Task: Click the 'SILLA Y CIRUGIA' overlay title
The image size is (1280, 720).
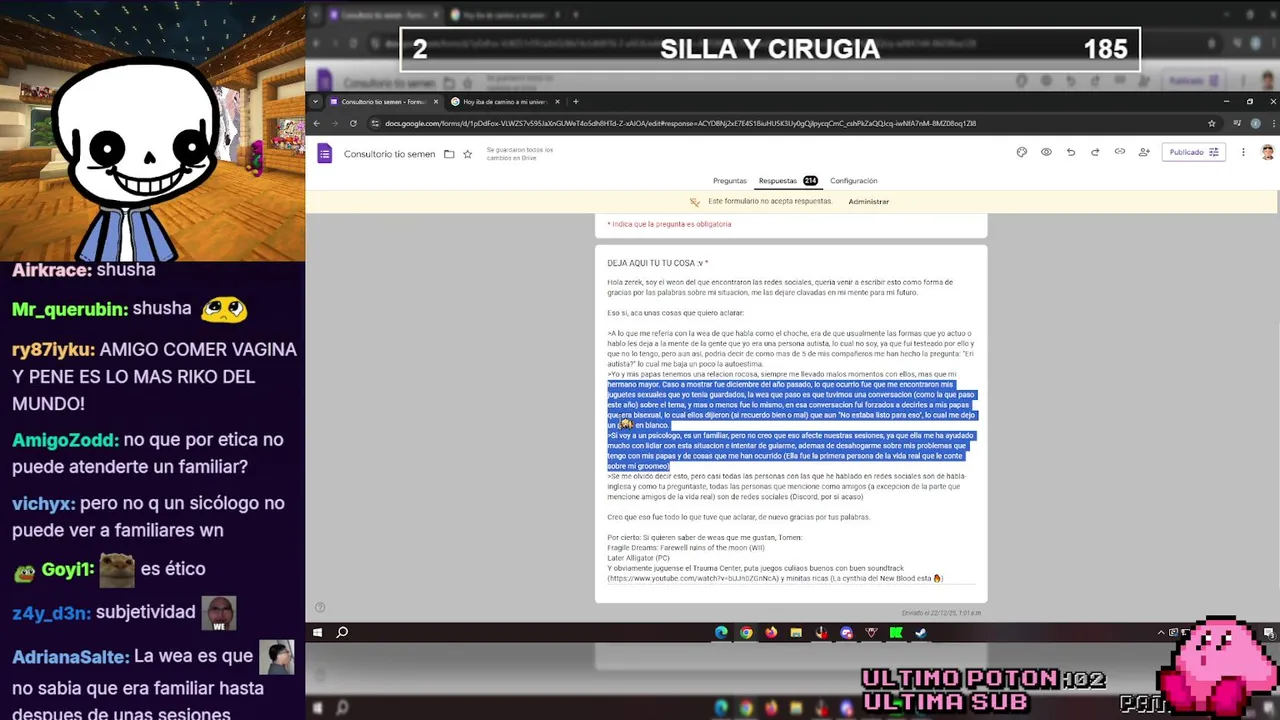Action: [770, 49]
